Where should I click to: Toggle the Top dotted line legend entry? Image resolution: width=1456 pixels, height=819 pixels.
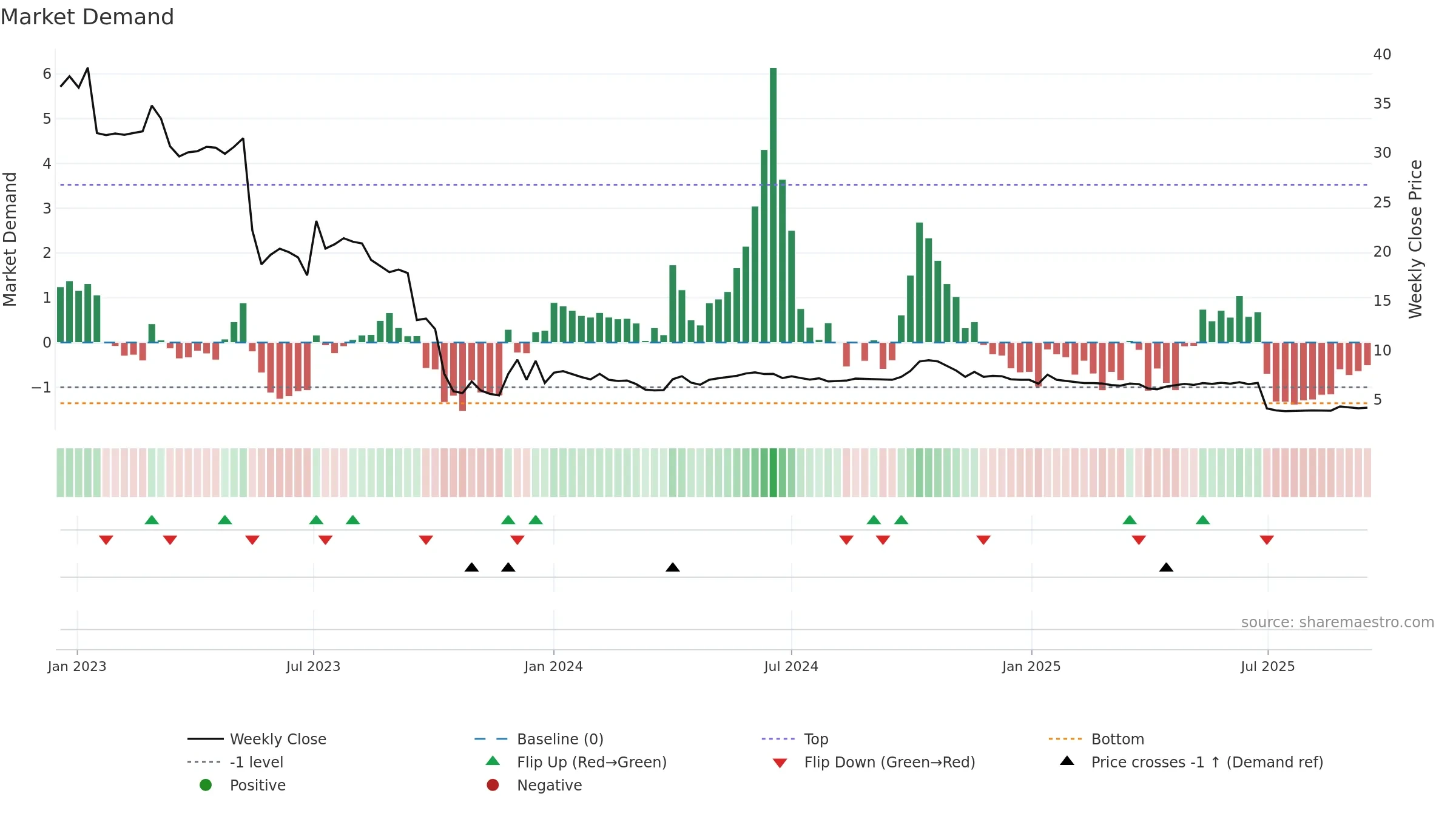(x=795, y=739)
